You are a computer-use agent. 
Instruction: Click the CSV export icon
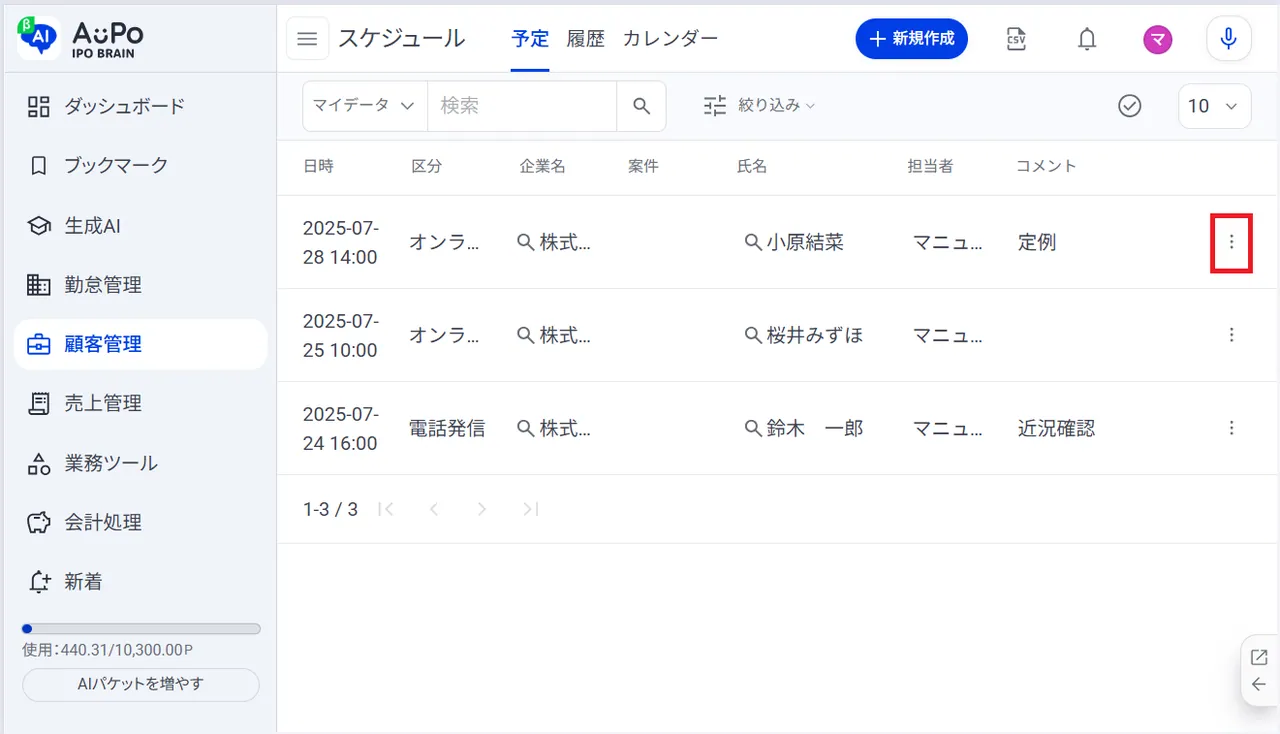point(1016,39)
